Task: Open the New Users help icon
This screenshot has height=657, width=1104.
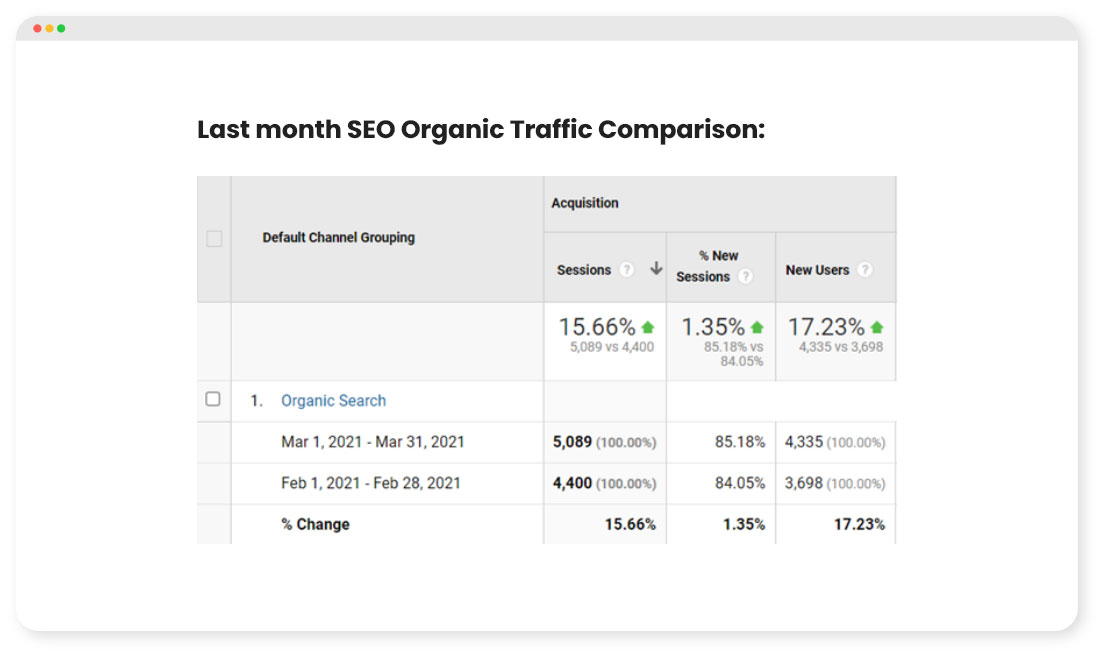Action: (865, 270)
